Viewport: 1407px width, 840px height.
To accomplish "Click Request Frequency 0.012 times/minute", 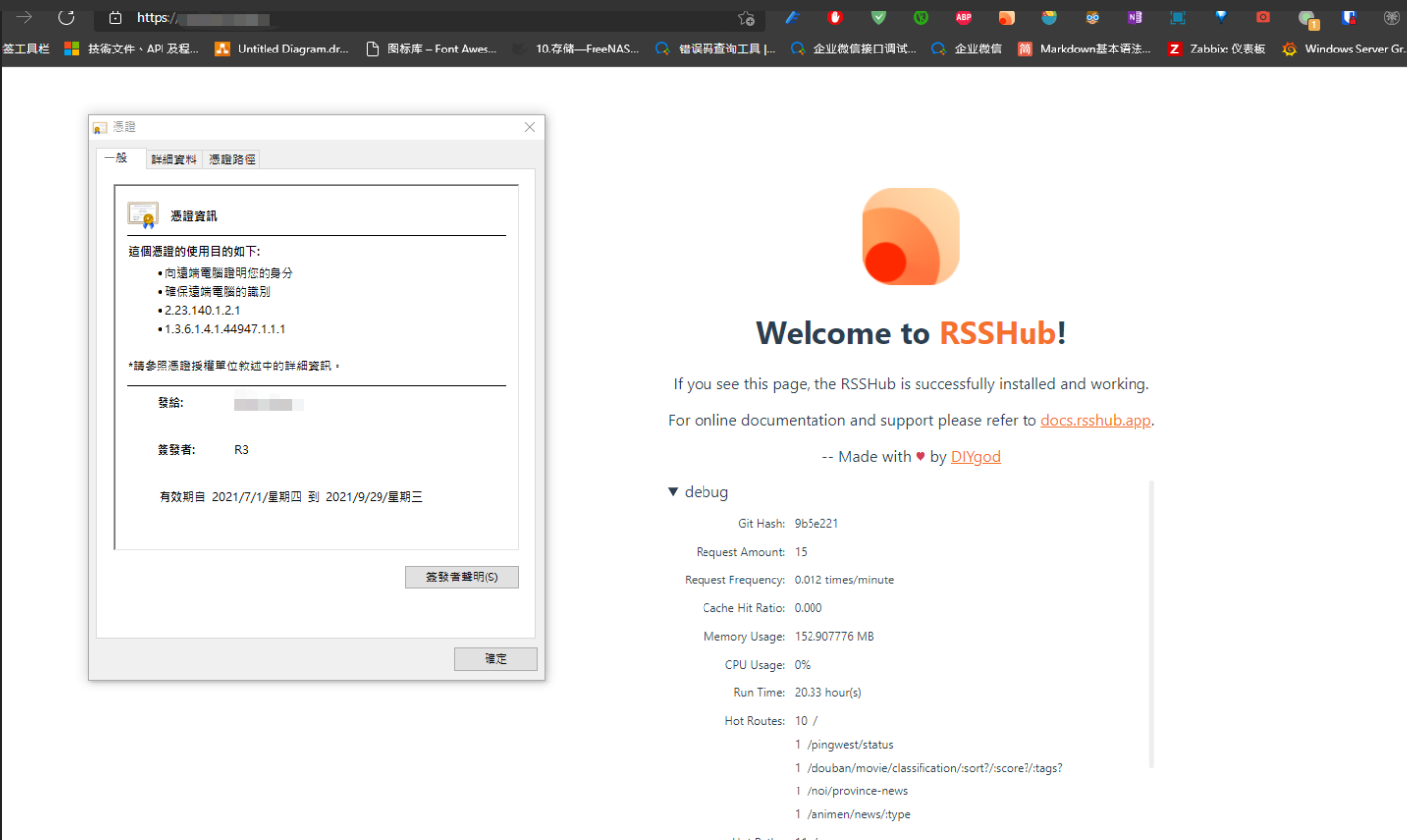I will click(x=844, y=579).
